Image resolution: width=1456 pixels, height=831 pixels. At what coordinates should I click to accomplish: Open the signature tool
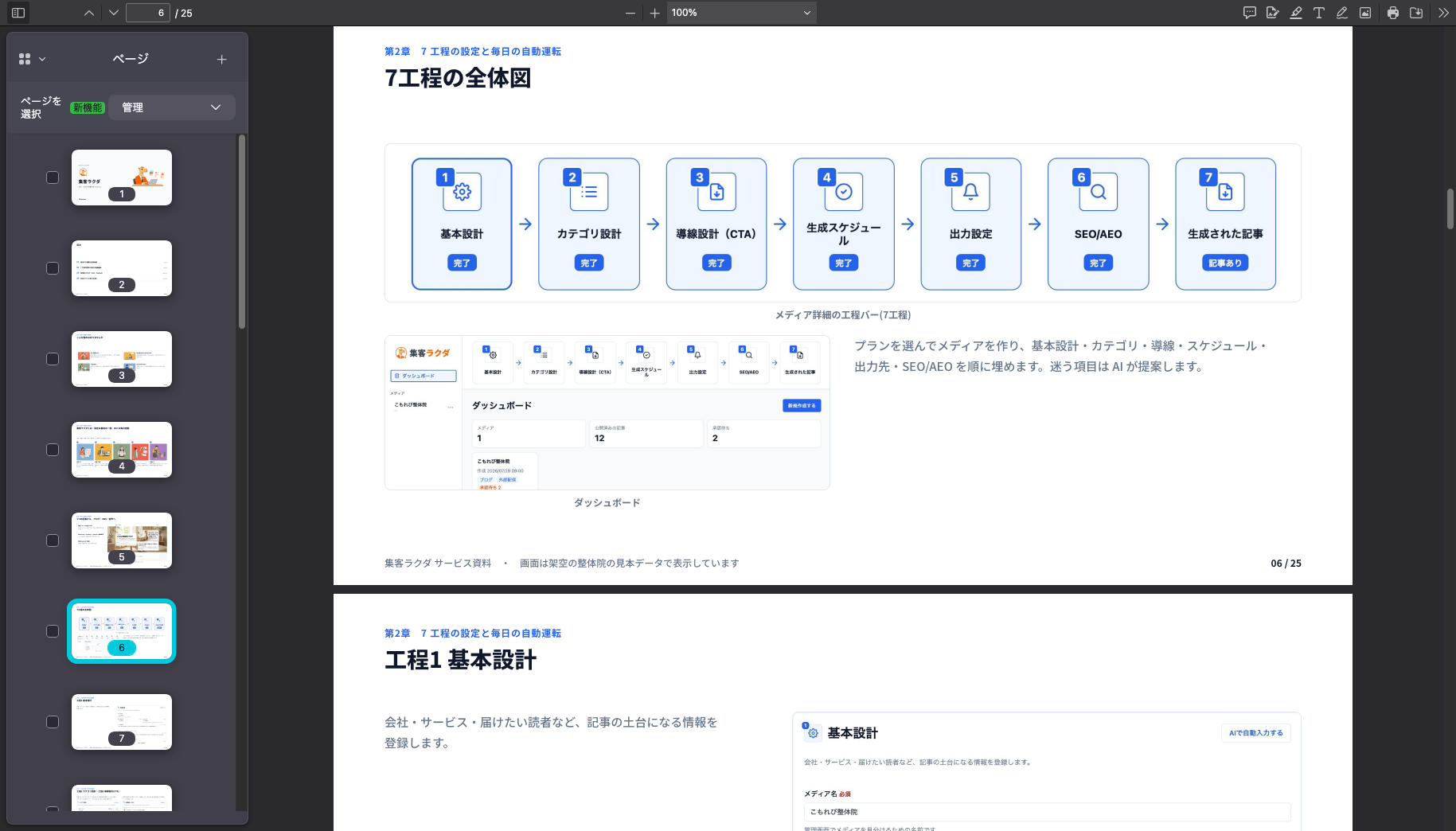coord(1273,13)
